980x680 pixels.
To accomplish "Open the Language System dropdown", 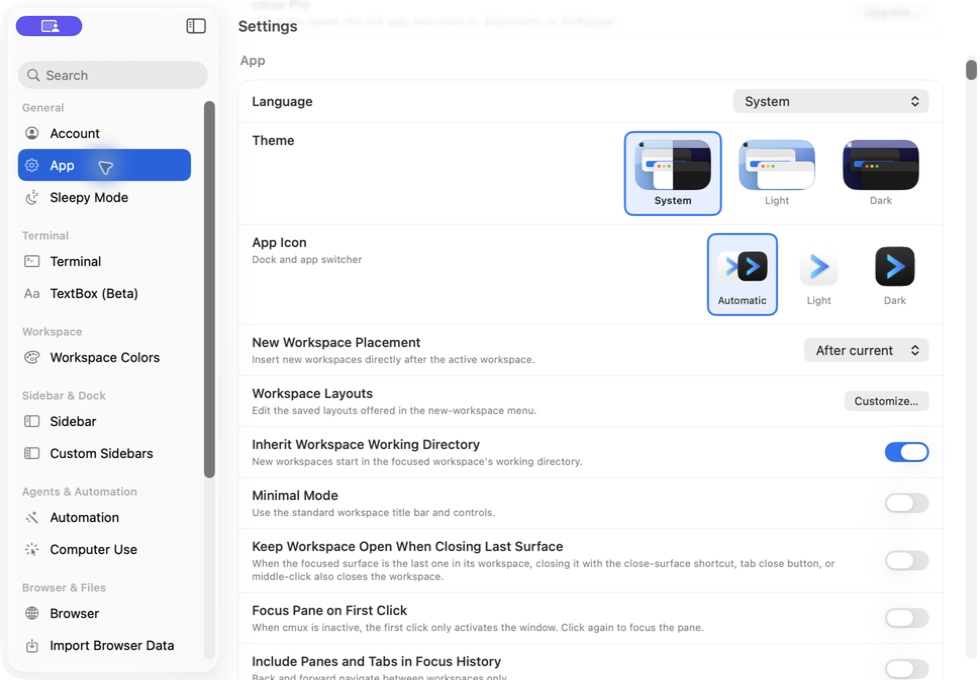I will point(831,101).
